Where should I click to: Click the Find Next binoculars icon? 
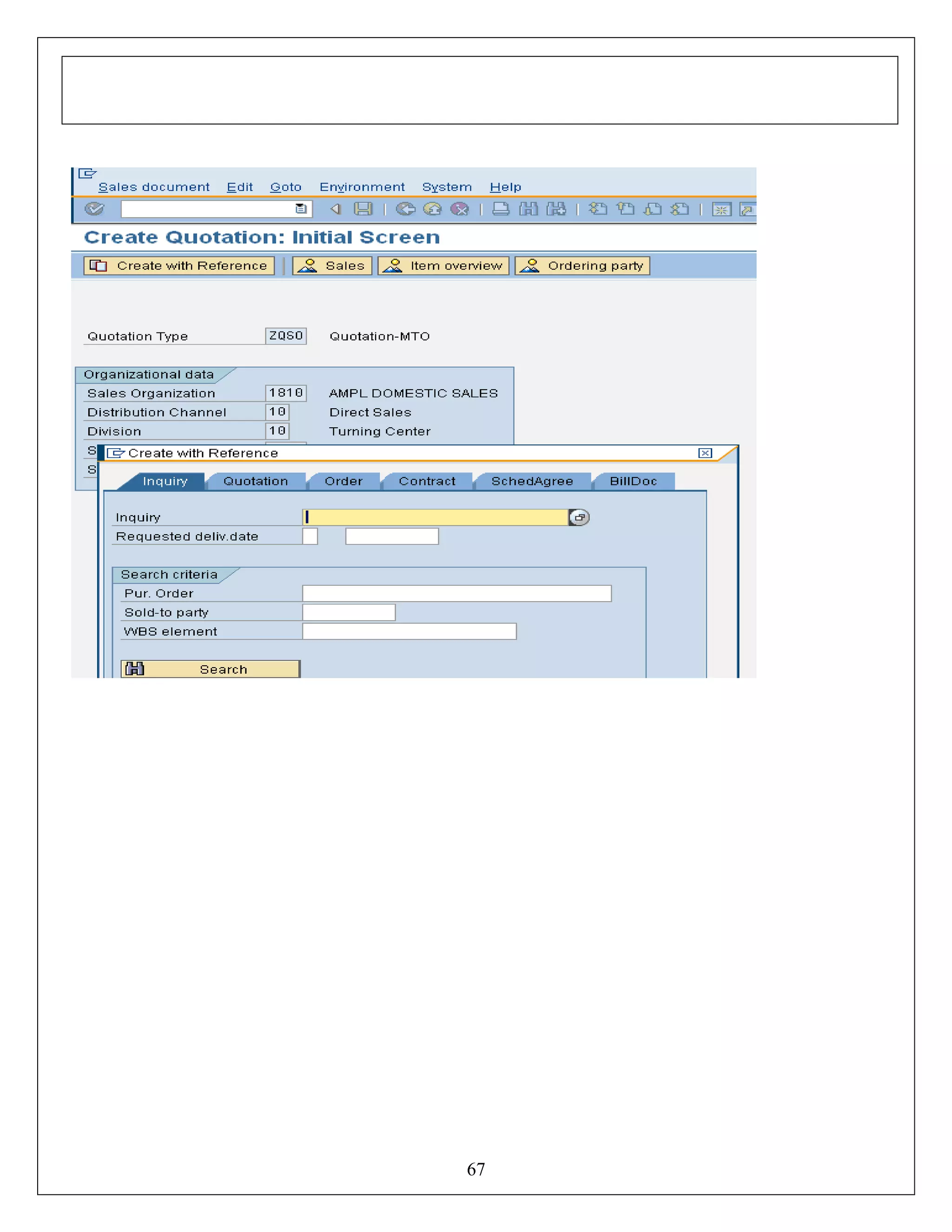(x=556, y=209)
